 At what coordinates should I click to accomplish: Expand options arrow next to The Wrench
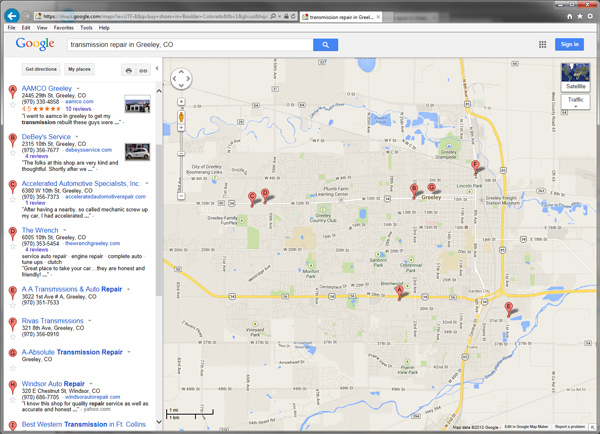point(65,230)
